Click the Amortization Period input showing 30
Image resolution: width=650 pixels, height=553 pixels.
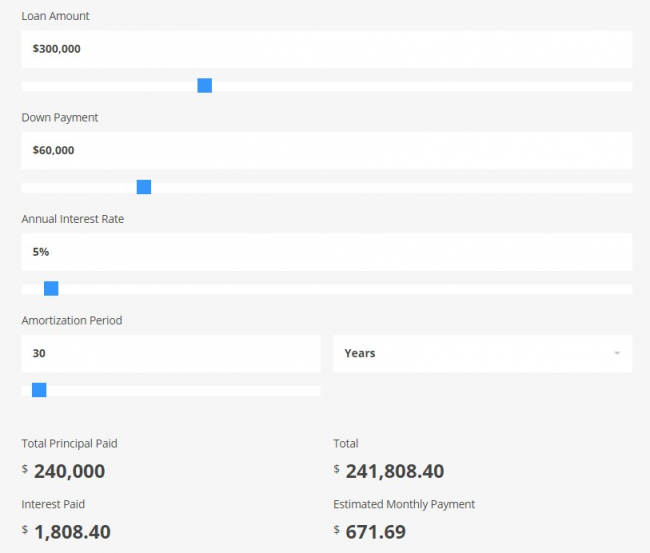pos(170,353)
